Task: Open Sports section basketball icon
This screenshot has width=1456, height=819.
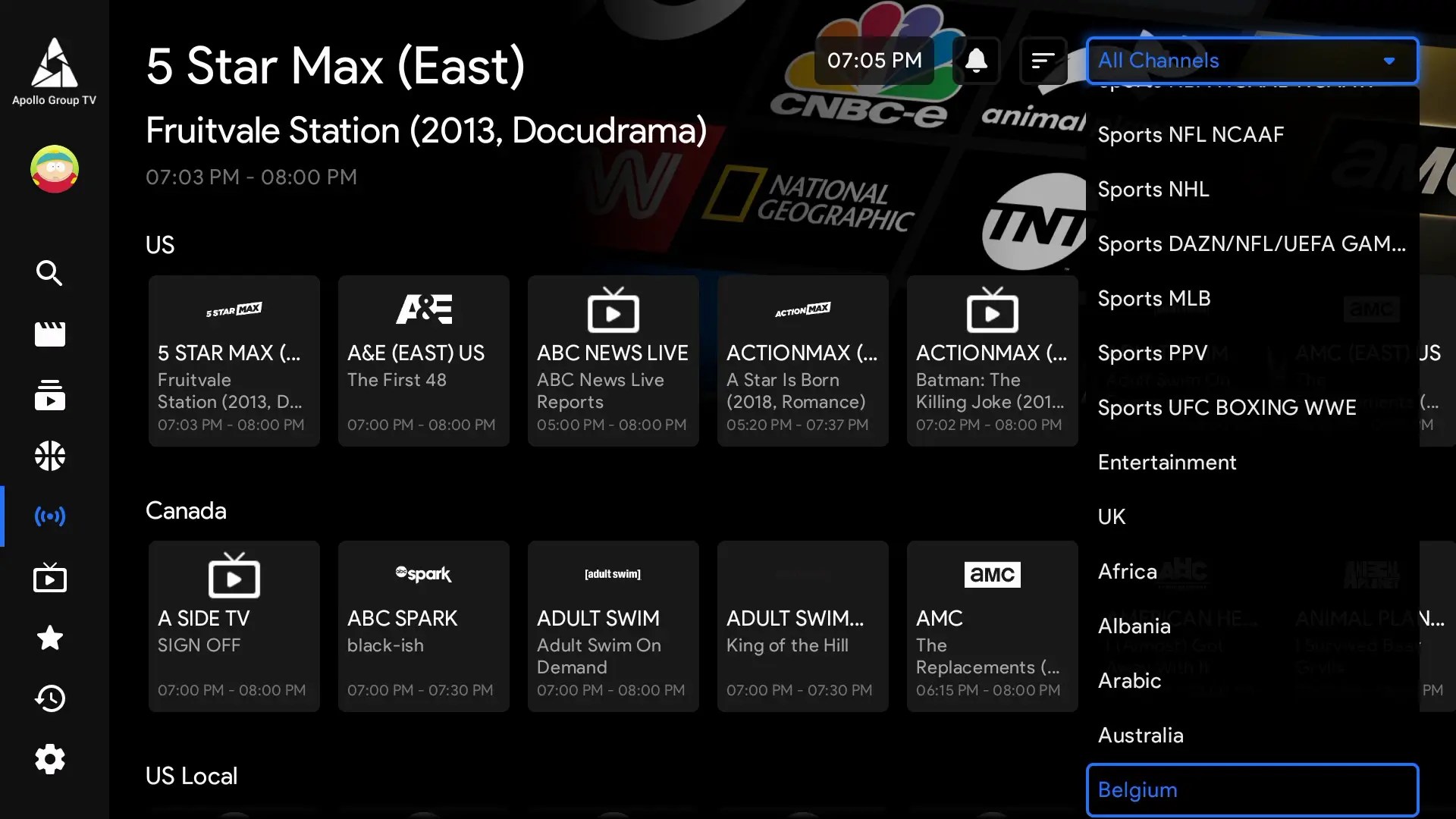Action: pos(50,456)
